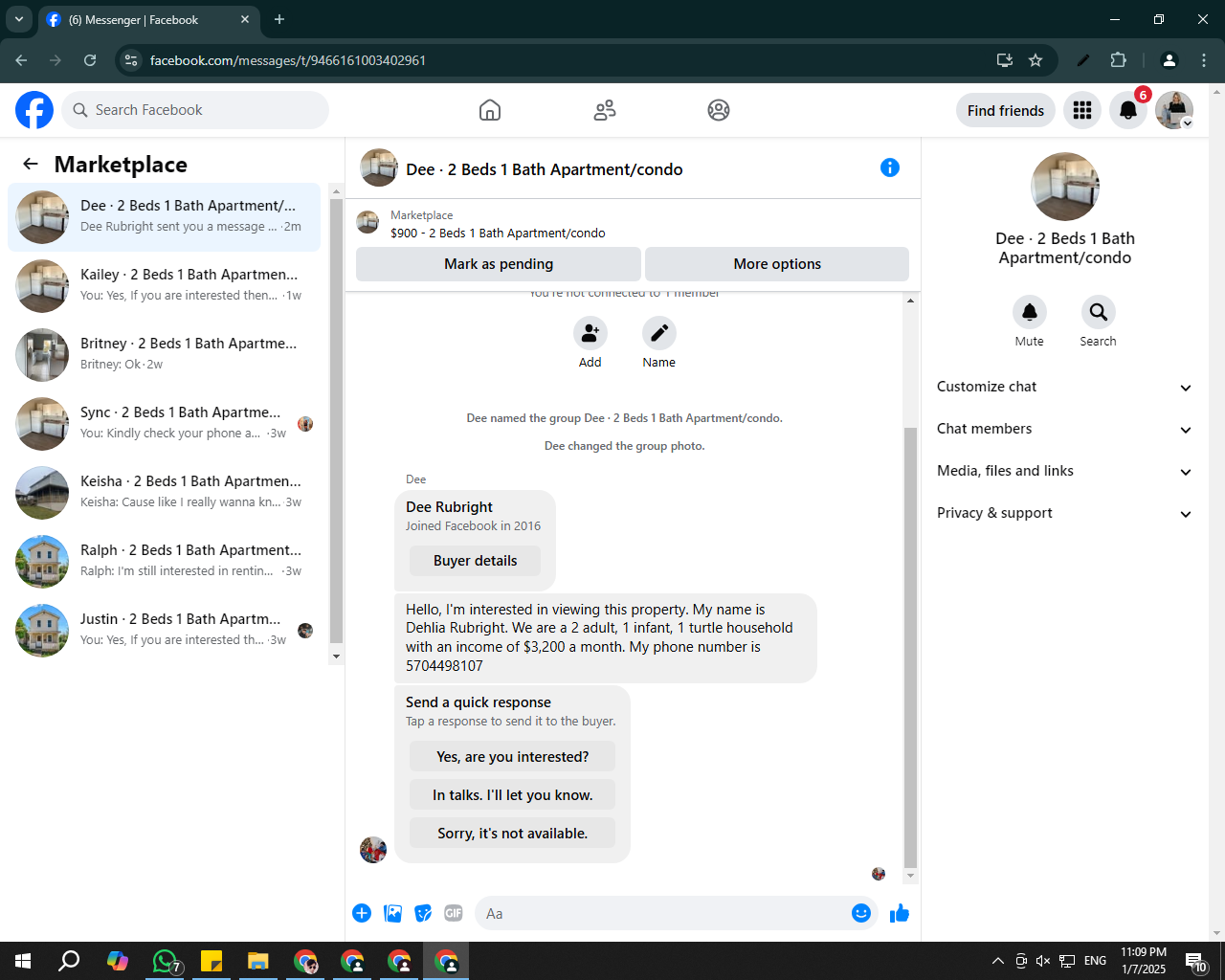Open Chrome three-dot menu
This screenshot has height=980, width=1225.
pos(1204,60)
